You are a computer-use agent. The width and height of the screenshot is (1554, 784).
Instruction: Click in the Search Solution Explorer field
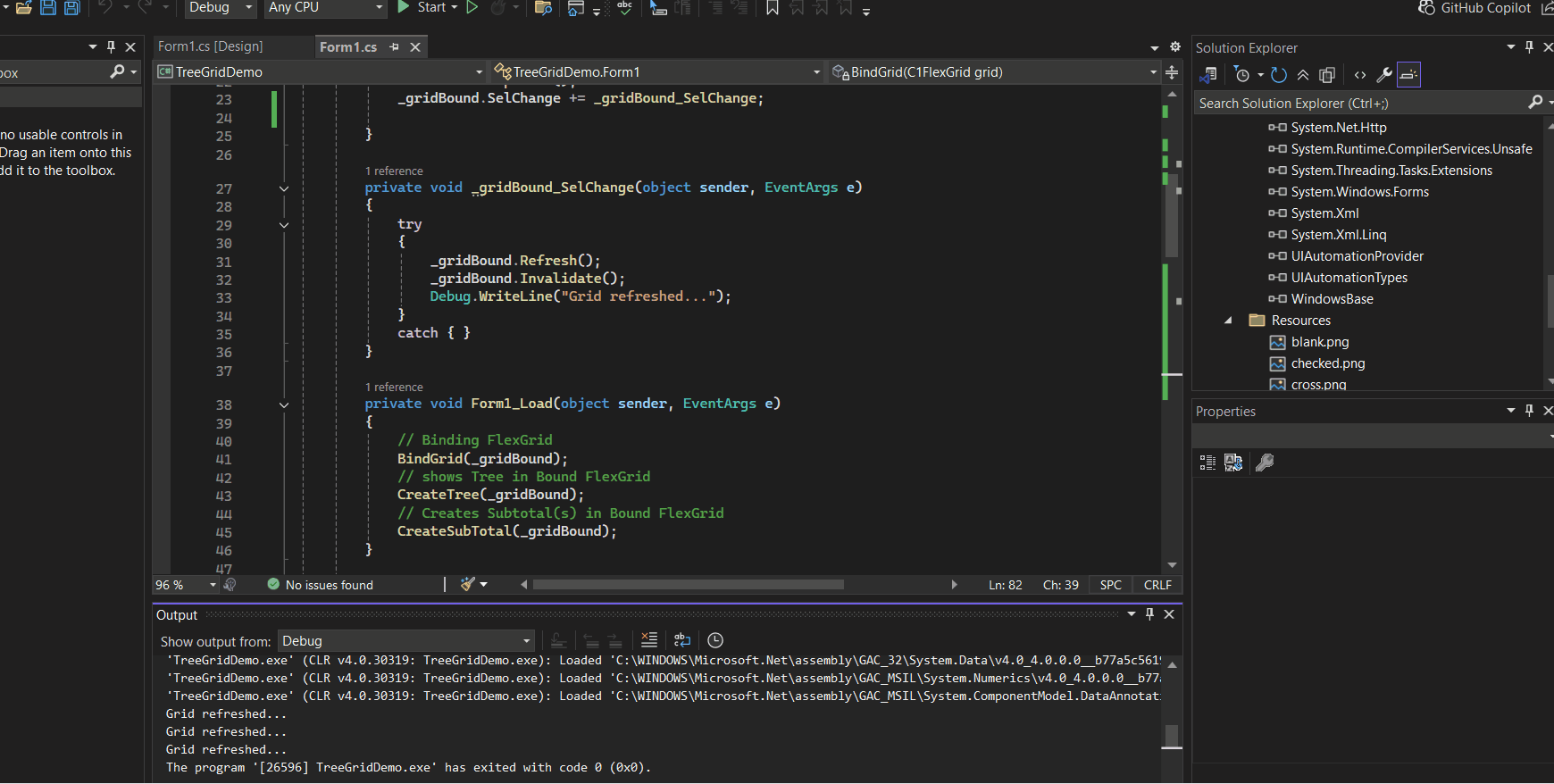pos(1358,104)
